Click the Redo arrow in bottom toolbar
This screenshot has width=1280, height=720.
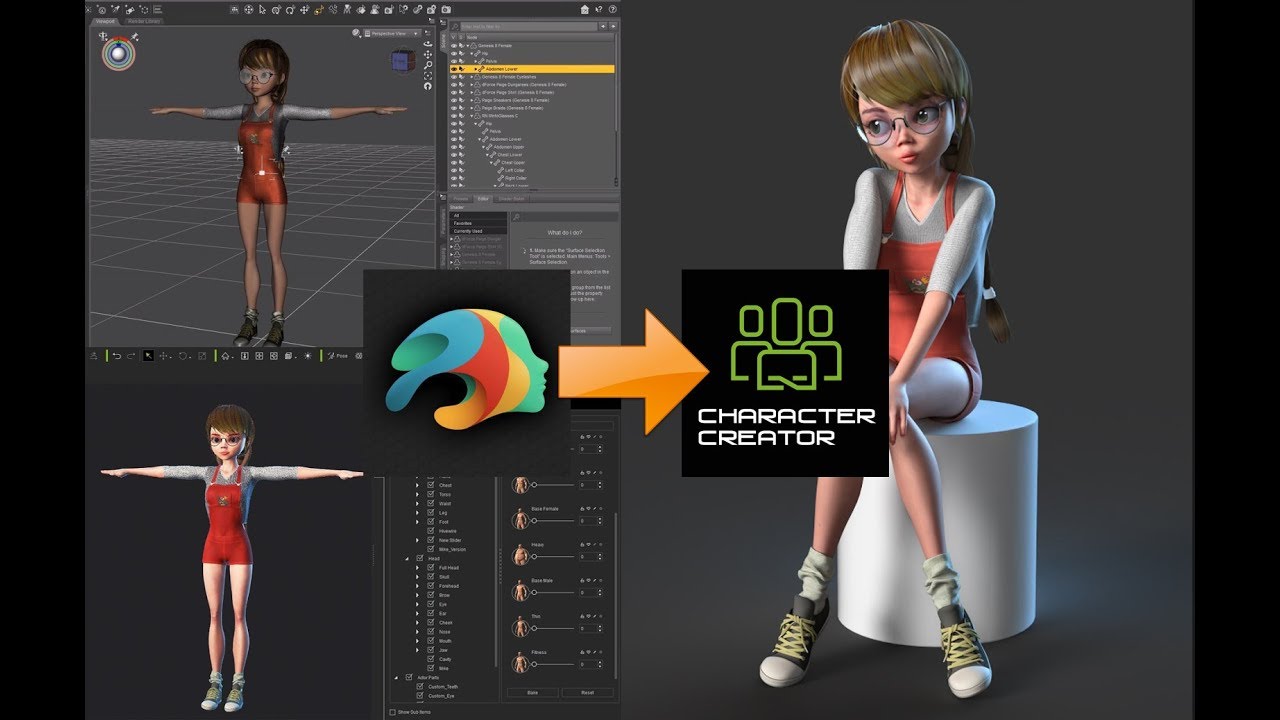coord(131,356)
